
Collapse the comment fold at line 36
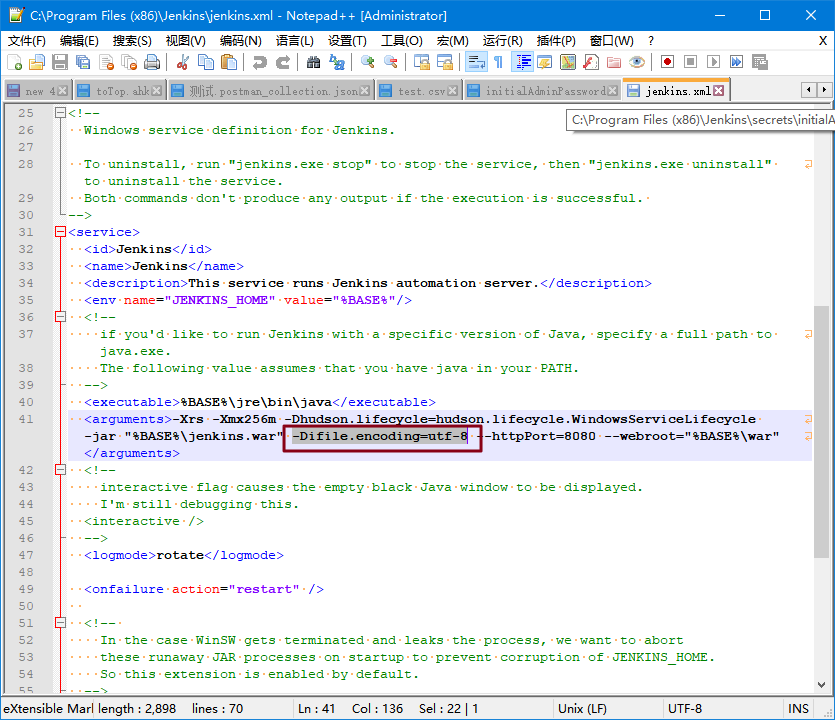click(x=60, y=317)
